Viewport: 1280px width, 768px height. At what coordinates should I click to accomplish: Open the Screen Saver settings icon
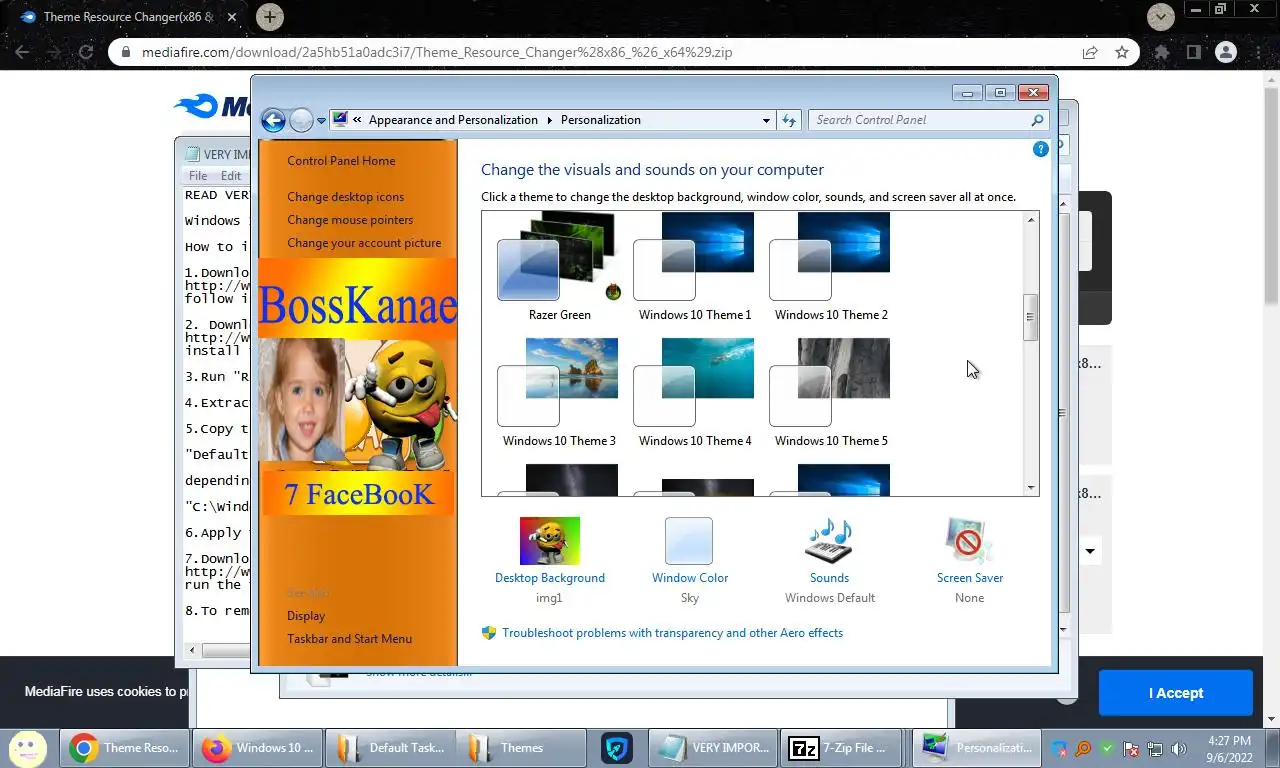pyautogui.click(x=969, y=541)
